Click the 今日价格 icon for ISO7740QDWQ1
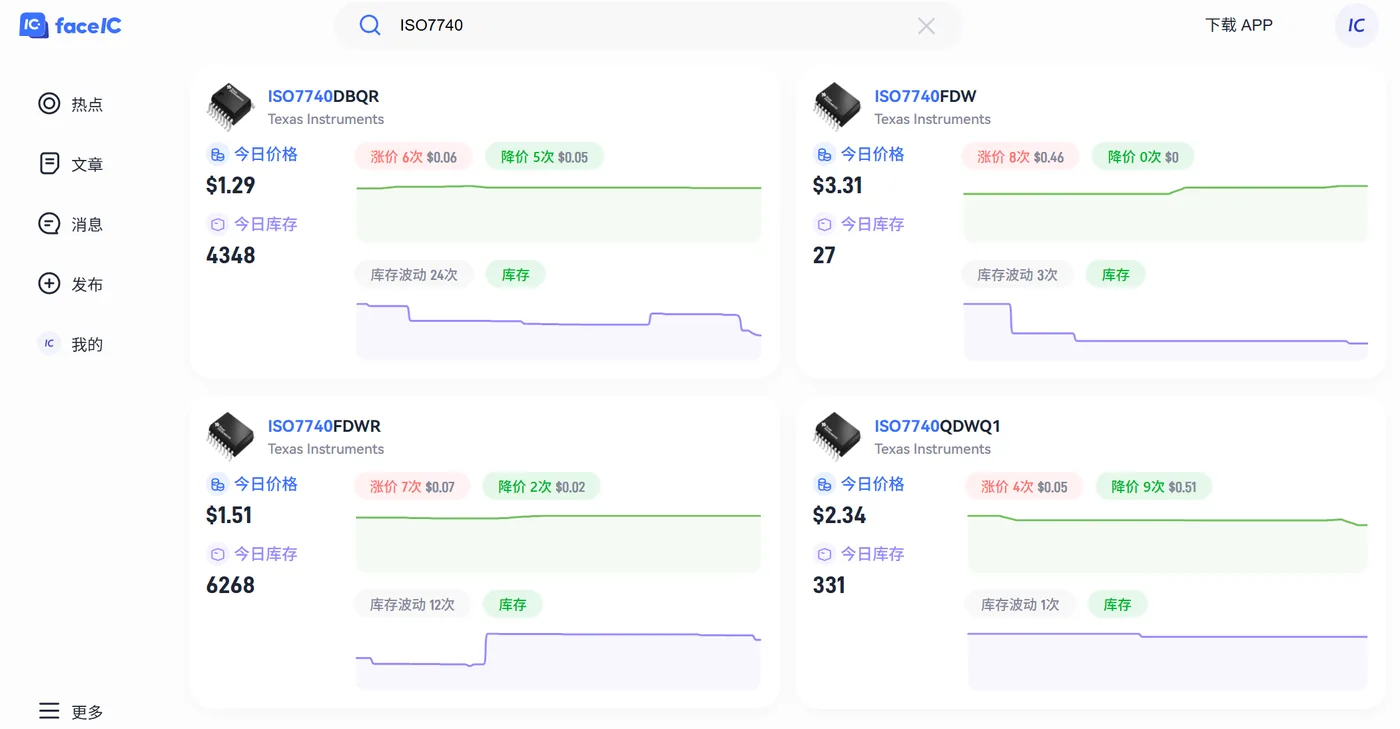1400x729 pixels. click(x=824, y=484)
